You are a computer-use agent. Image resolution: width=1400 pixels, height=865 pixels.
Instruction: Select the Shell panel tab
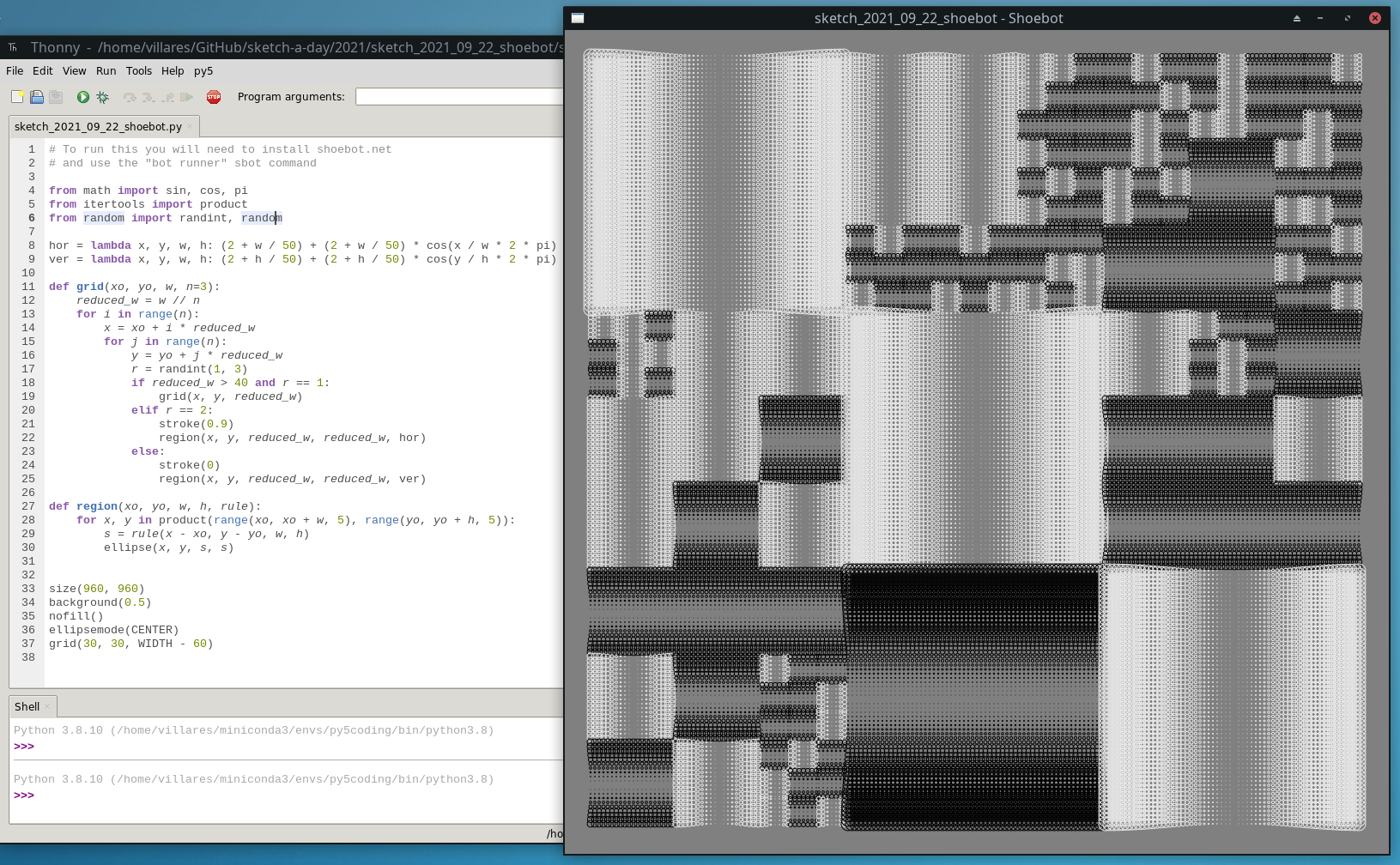click(x=27, y=707)
